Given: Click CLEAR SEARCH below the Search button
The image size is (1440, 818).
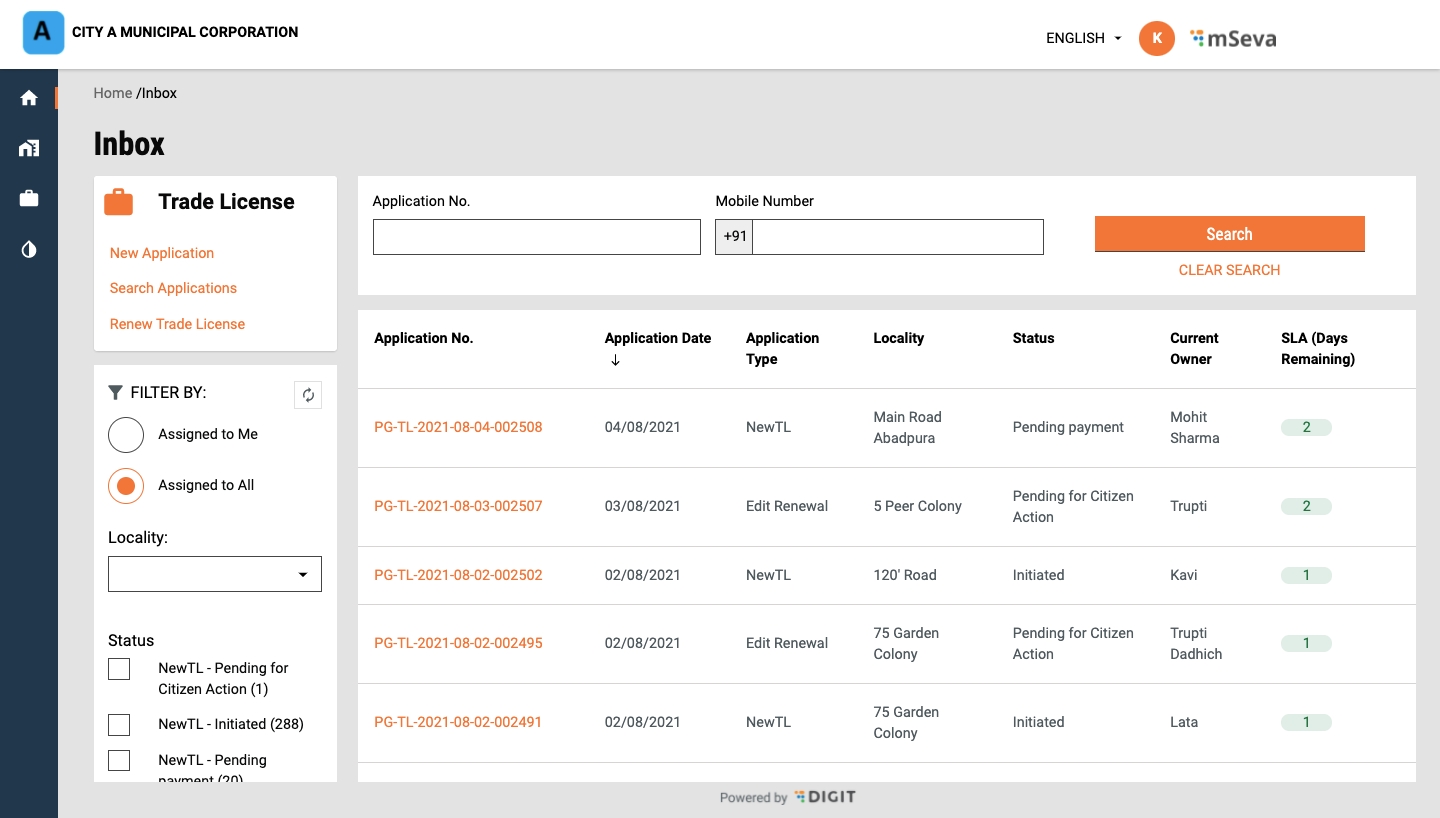Looking at the screenshot, I should click(x=1229, y=270).
